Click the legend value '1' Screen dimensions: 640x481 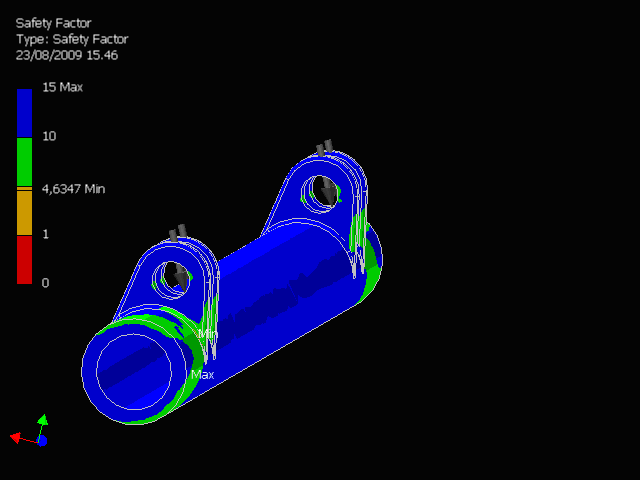tap(45, 234)
